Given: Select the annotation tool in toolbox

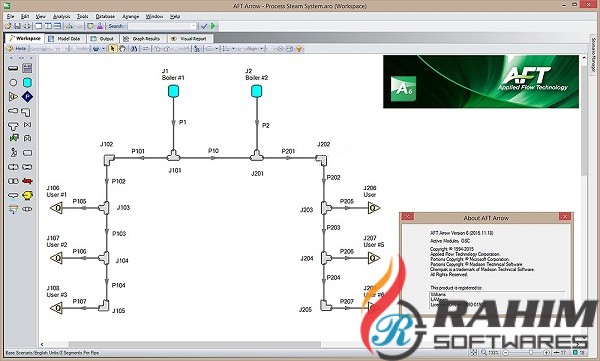Looking at the screenshot, I should pyautogui.click(x=27, y=69).
